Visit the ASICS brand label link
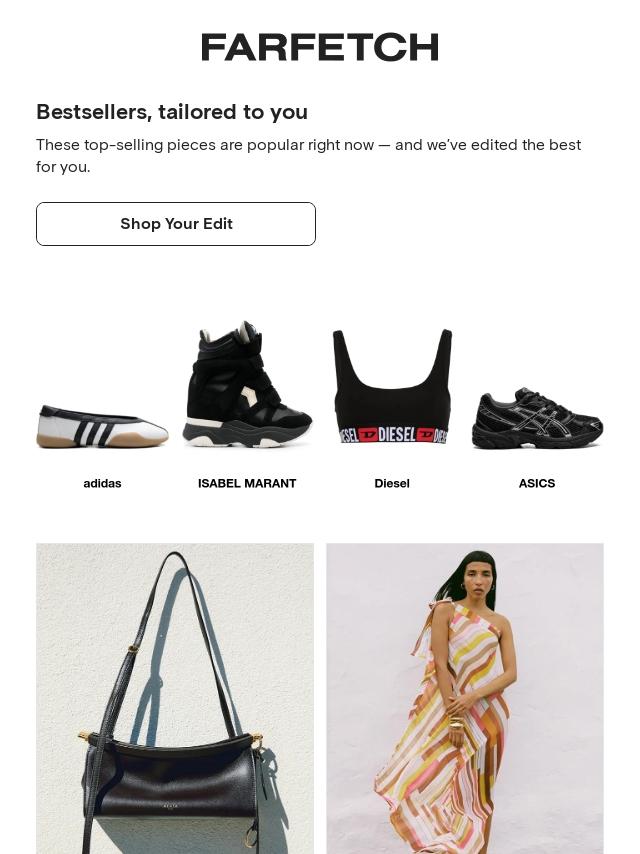This screenshot has width=640, height=854. 537,484
